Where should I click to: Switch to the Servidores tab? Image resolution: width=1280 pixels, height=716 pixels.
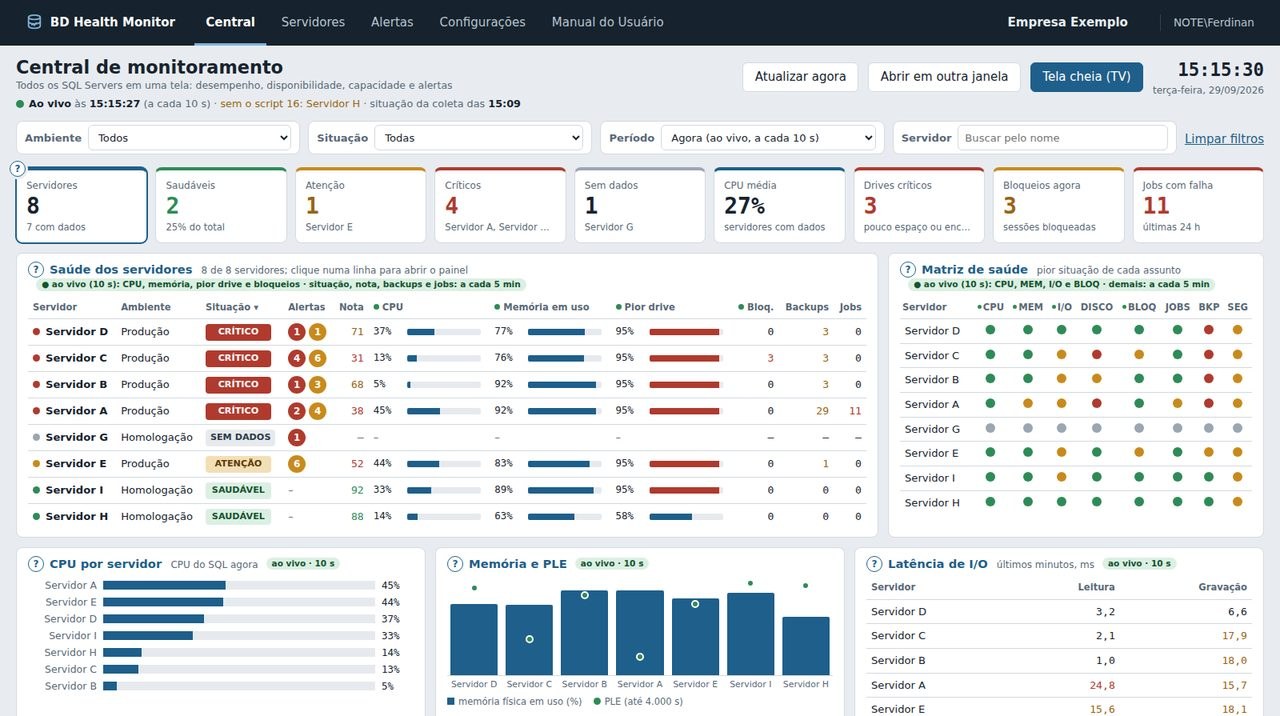[313, 22]
